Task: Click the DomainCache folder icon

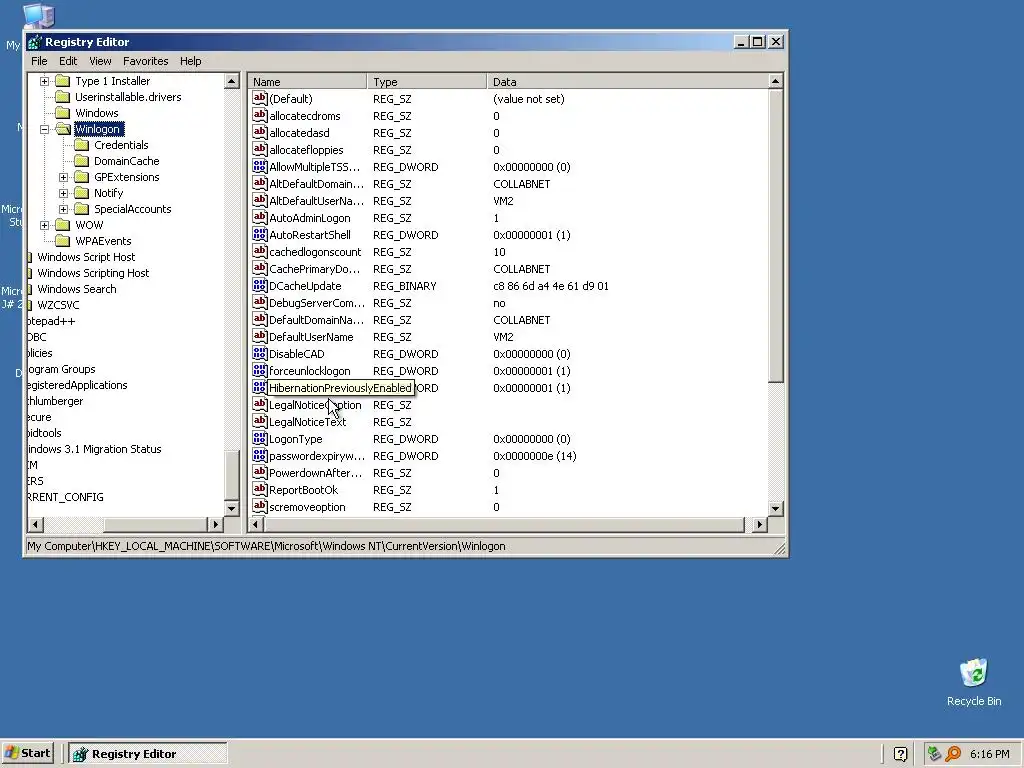Action: (82, 161)
